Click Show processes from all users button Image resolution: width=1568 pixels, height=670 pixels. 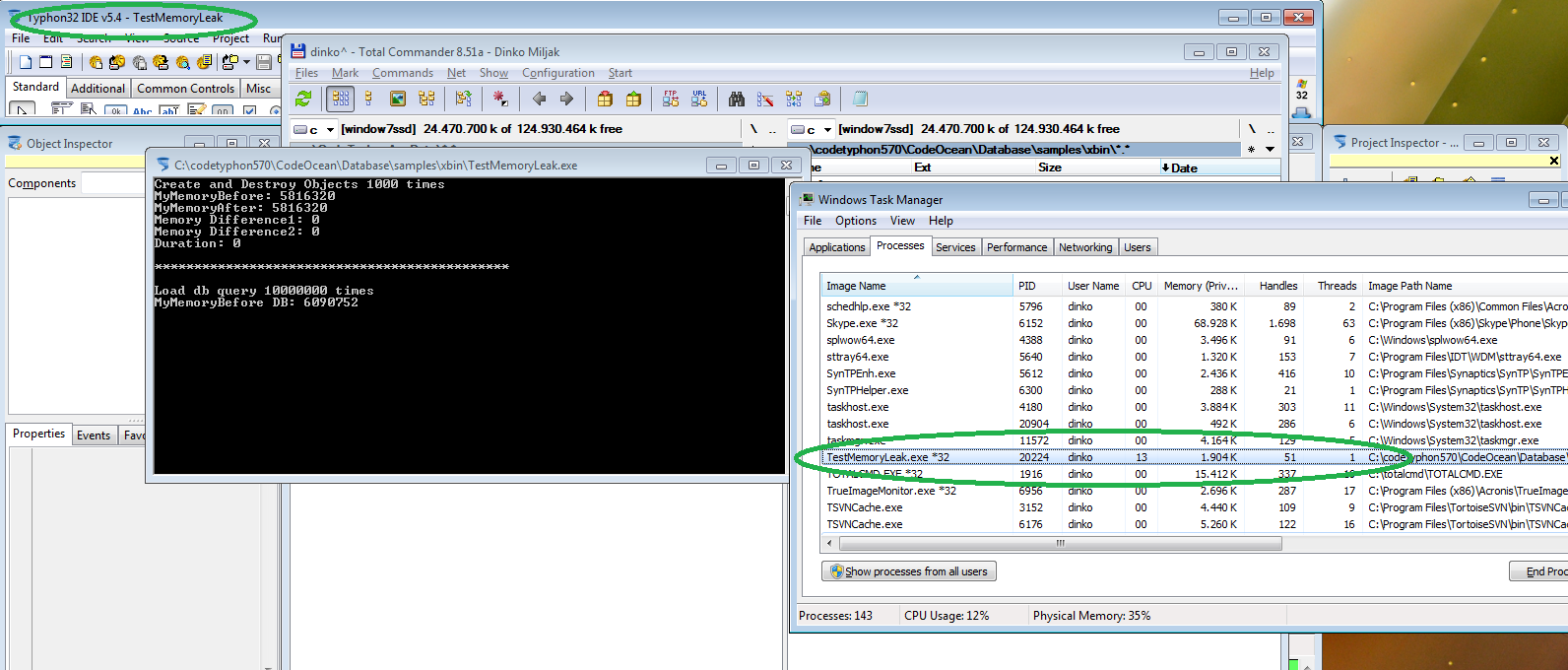click(909, 571)
